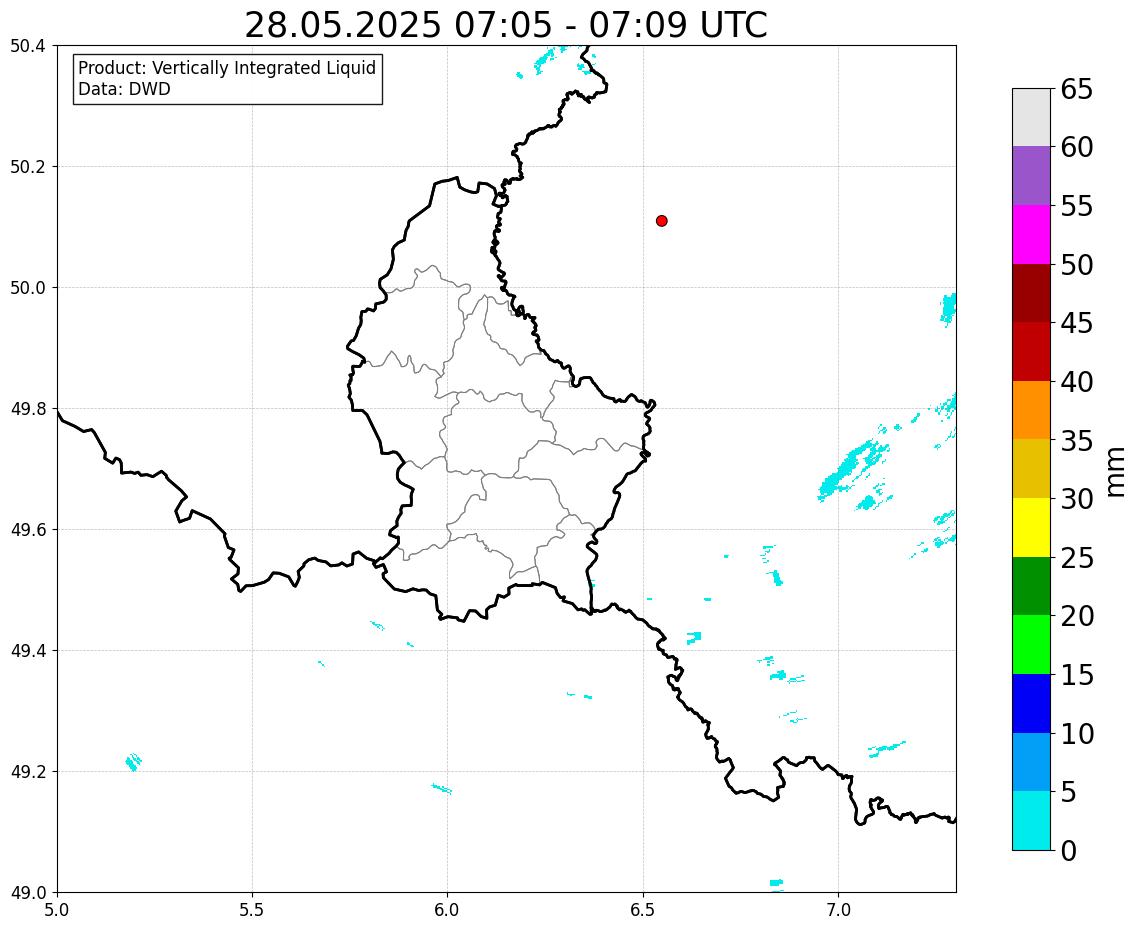1138x930 pixels.
Task: Select the bright green 15-20 mm colorbar segment
Action: [x=1031, y=644]
